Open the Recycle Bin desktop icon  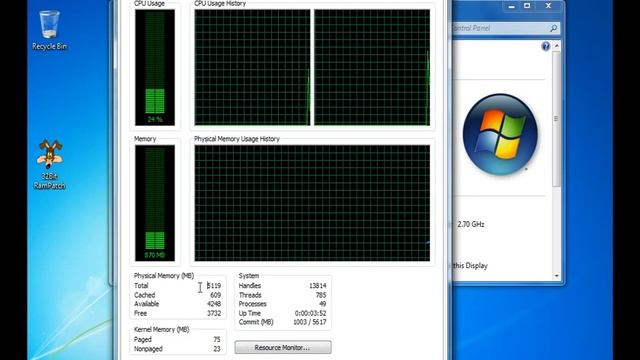click(x=49, y=30)
